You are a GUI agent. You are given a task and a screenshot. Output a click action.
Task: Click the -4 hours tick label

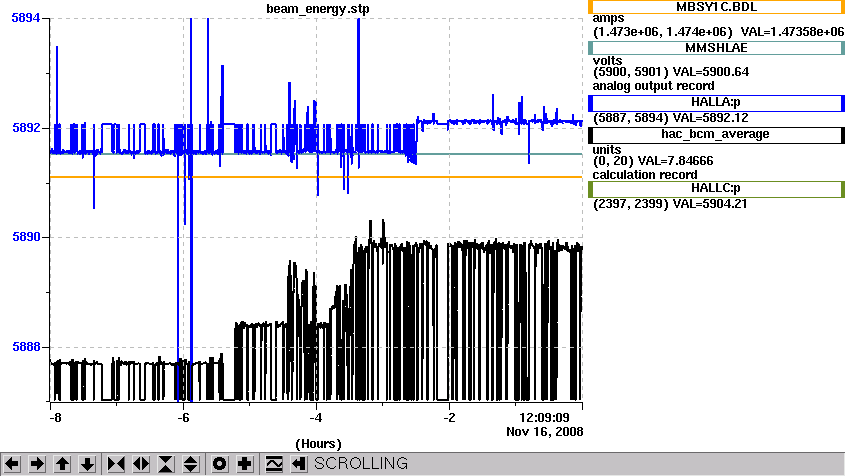(316, 418)
